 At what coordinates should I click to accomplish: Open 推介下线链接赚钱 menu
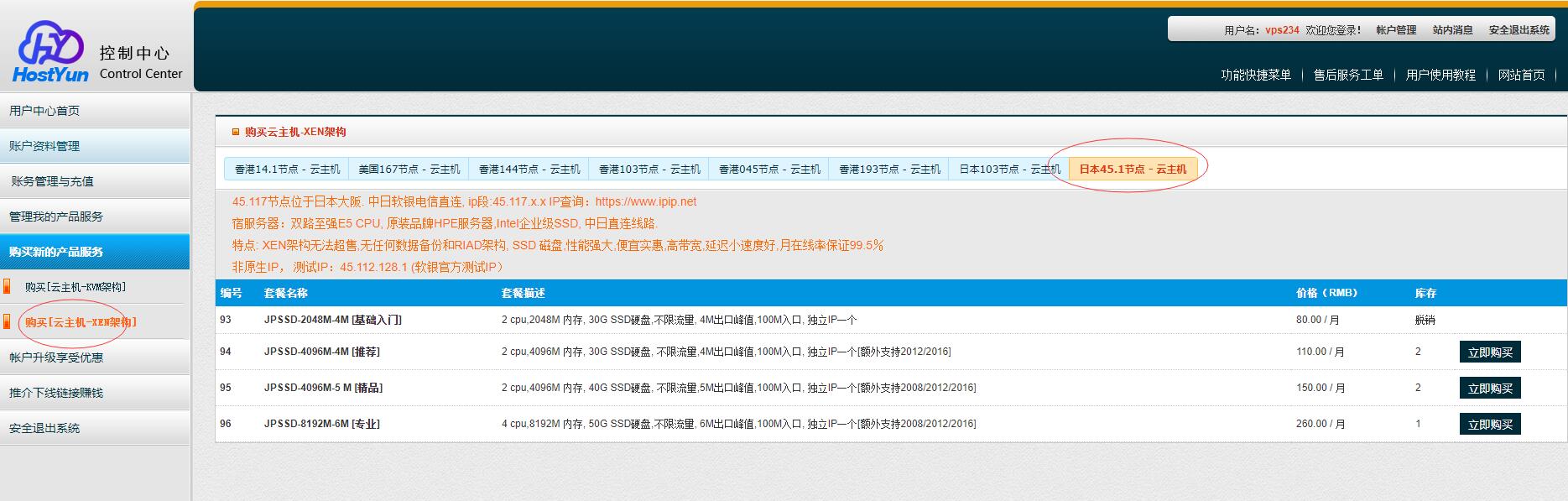95,392
